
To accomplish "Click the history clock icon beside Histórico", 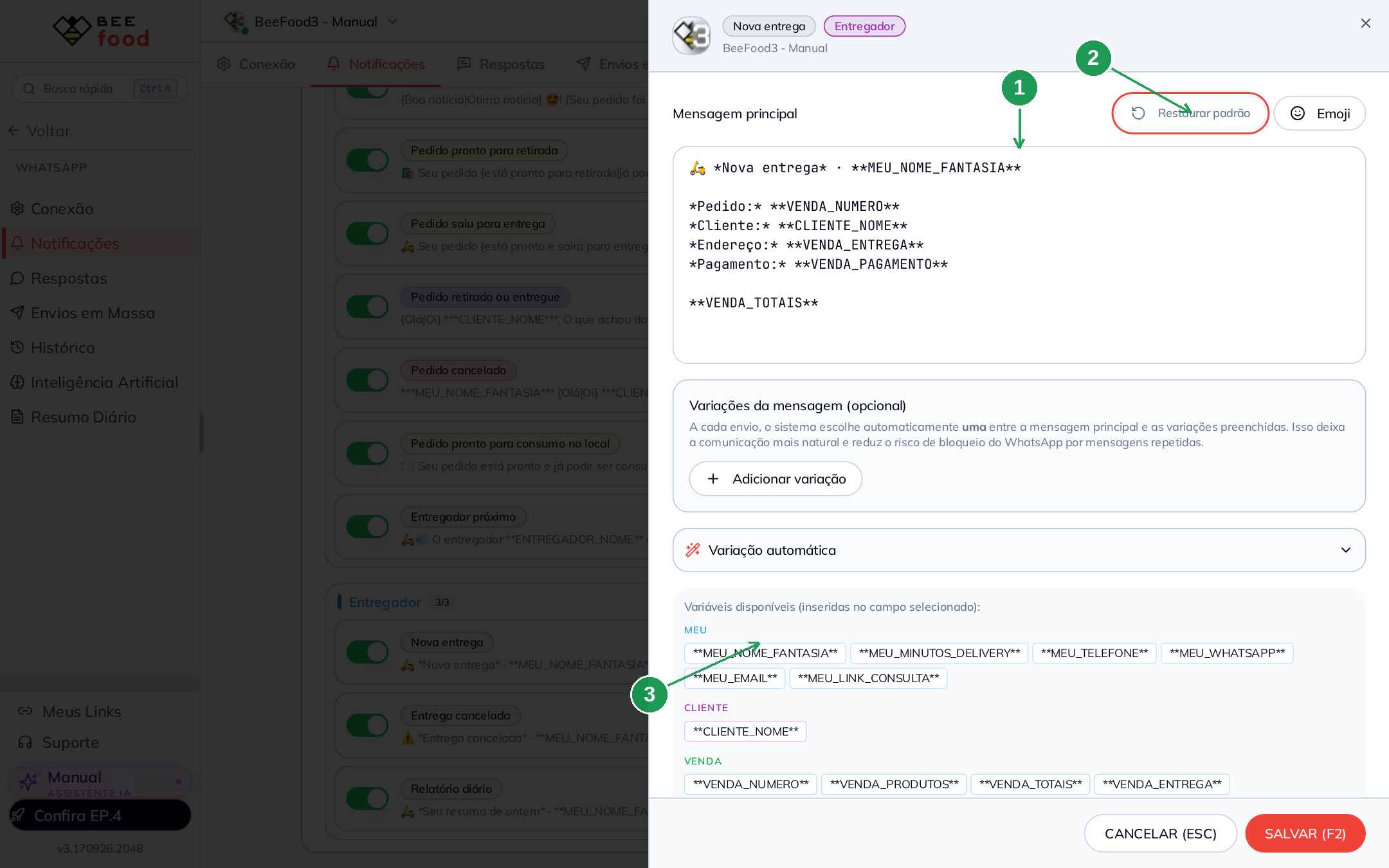I will [17, 347].
